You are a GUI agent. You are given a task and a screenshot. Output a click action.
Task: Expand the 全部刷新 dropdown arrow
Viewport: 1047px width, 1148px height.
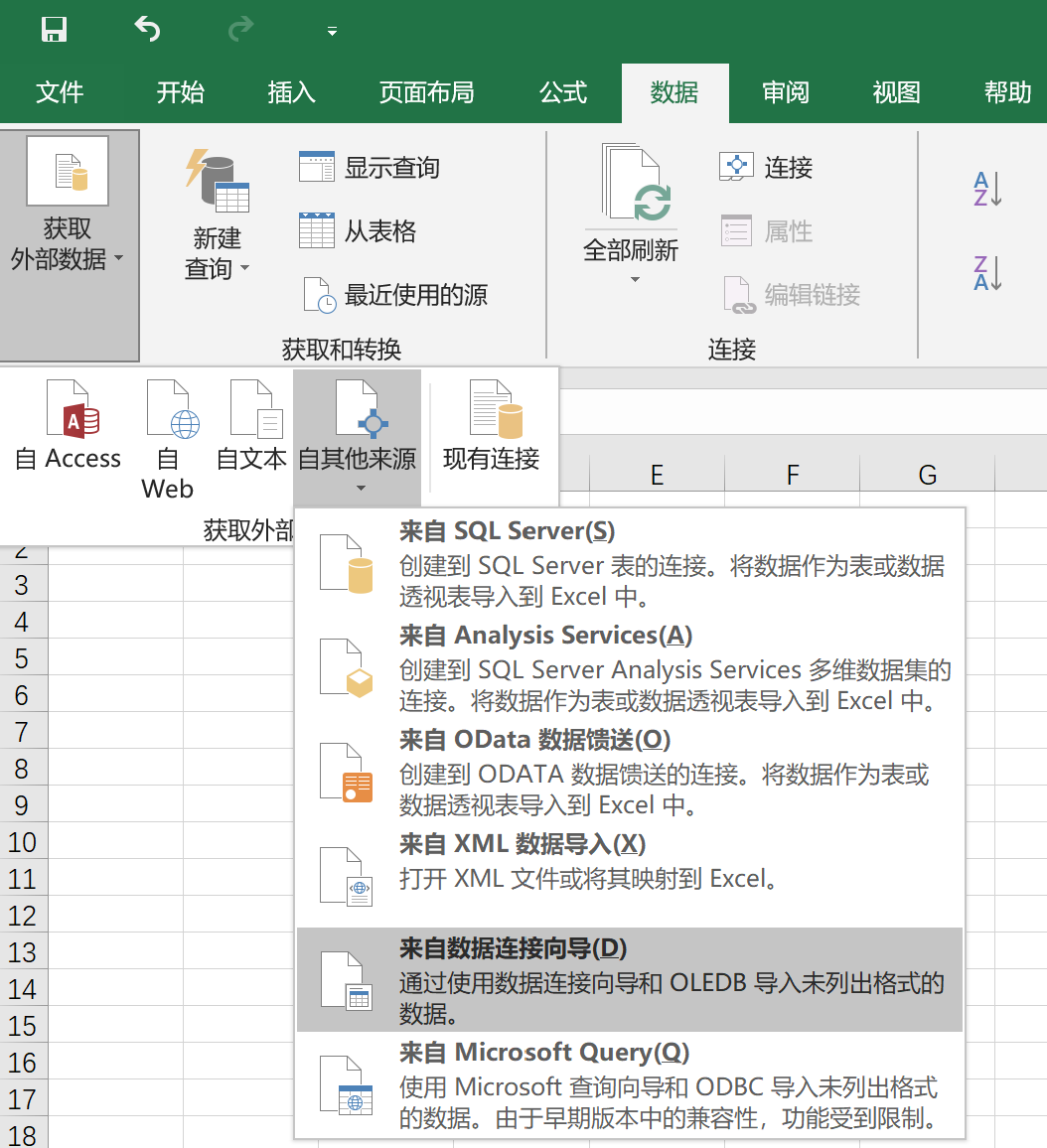(635, 280)
